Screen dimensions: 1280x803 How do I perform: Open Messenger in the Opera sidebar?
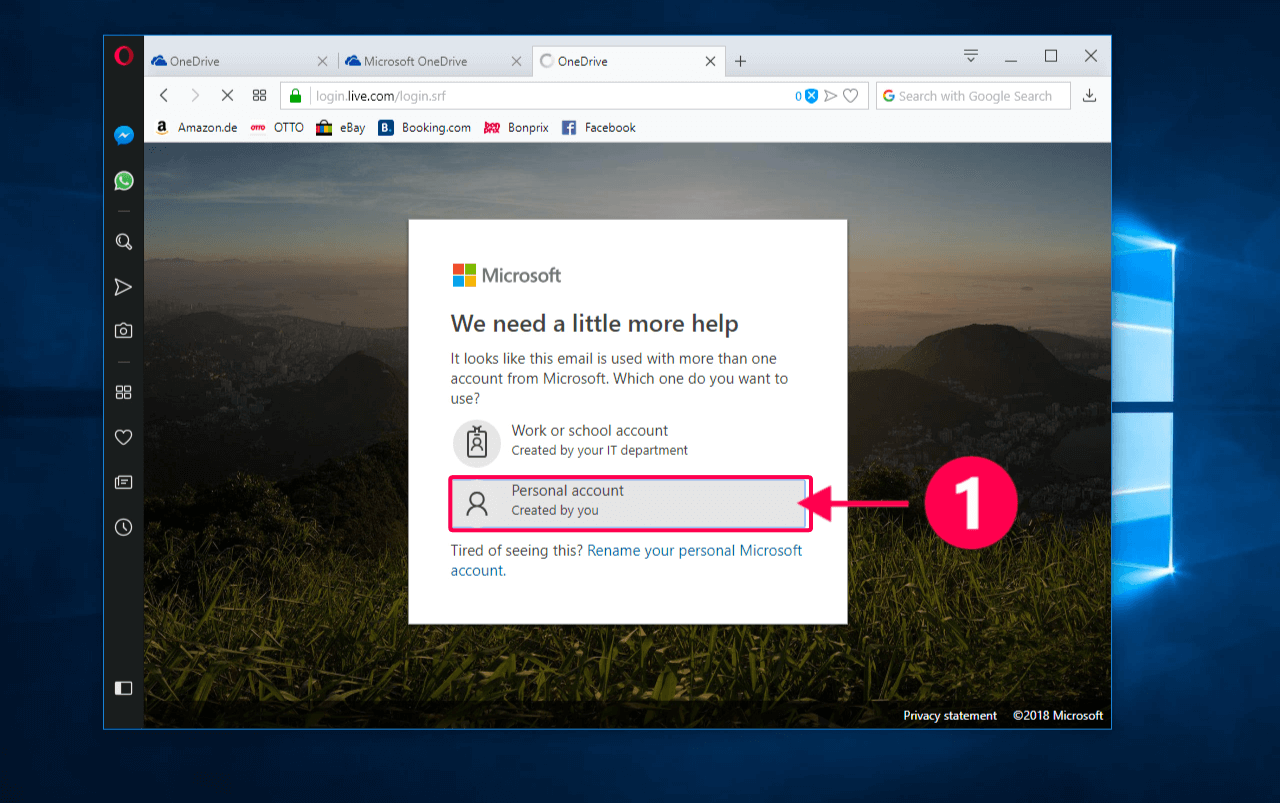tap(124, 135)
